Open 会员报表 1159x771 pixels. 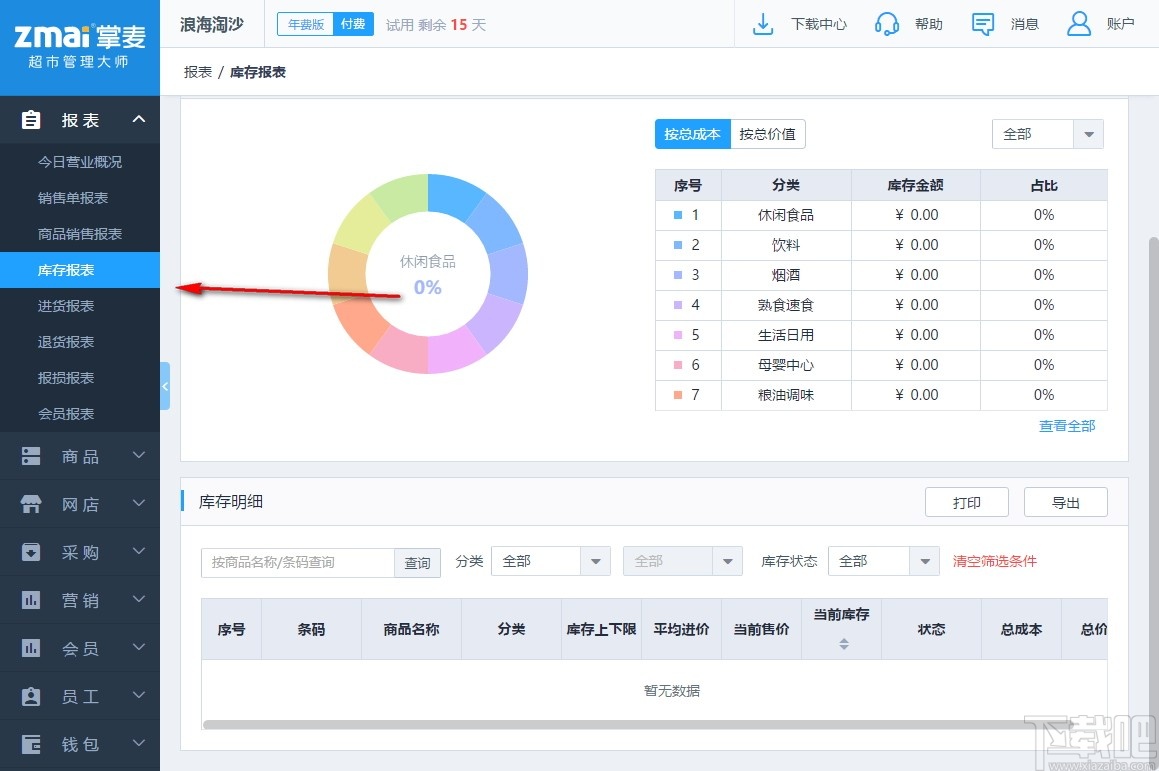[x=80, y=414]
